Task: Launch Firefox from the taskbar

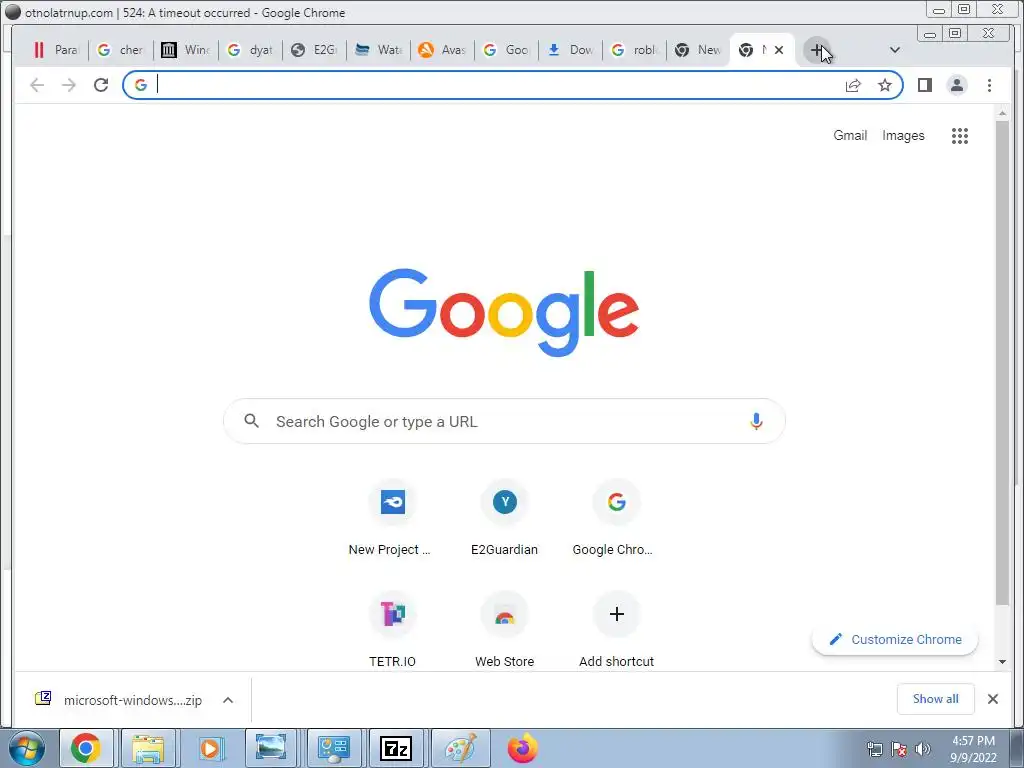Action: point(522,748)
